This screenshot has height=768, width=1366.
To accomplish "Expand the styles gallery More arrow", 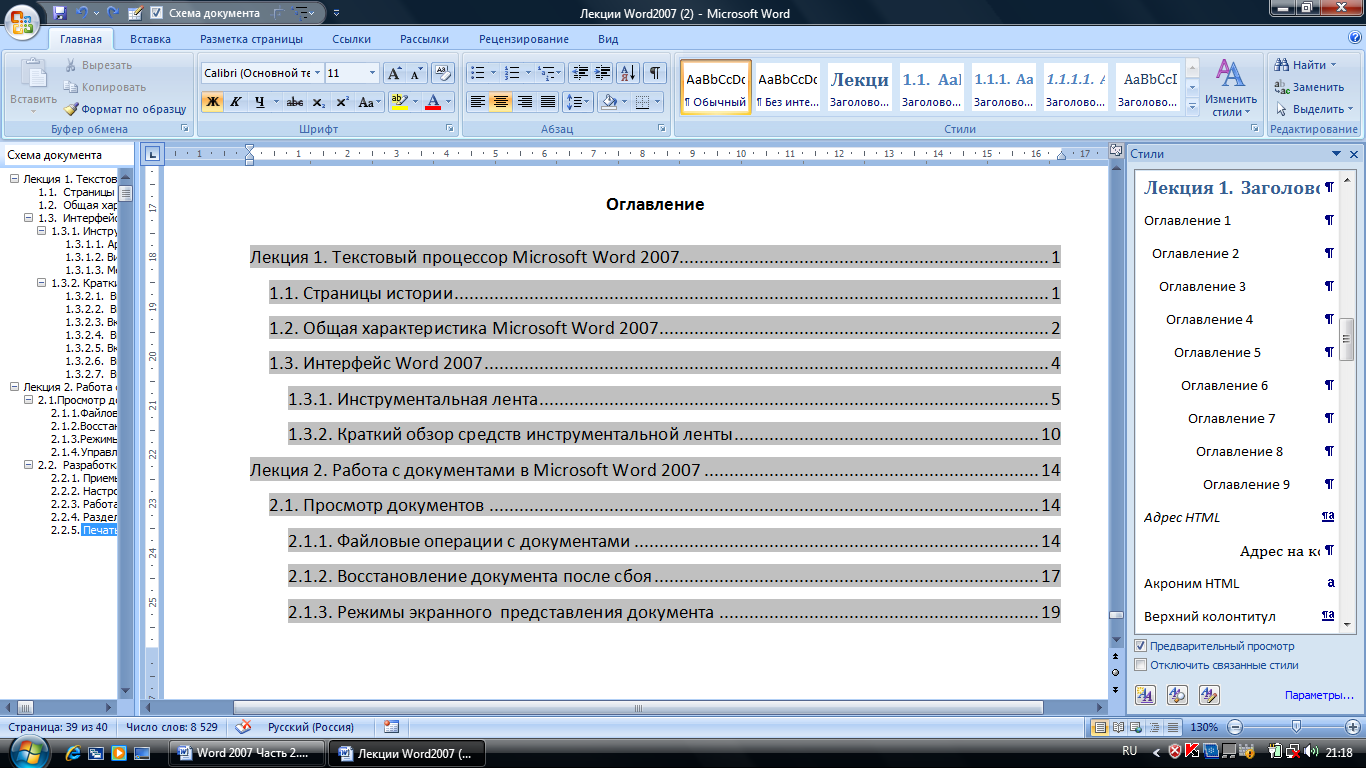I will (1192, 108).
